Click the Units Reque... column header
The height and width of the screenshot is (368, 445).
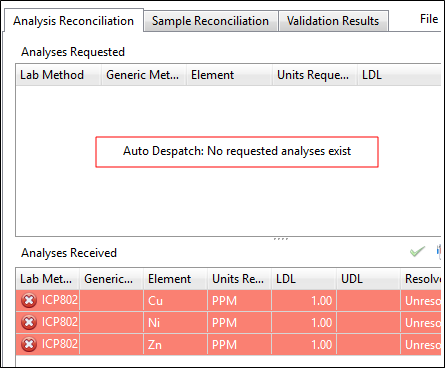point(315,75)
